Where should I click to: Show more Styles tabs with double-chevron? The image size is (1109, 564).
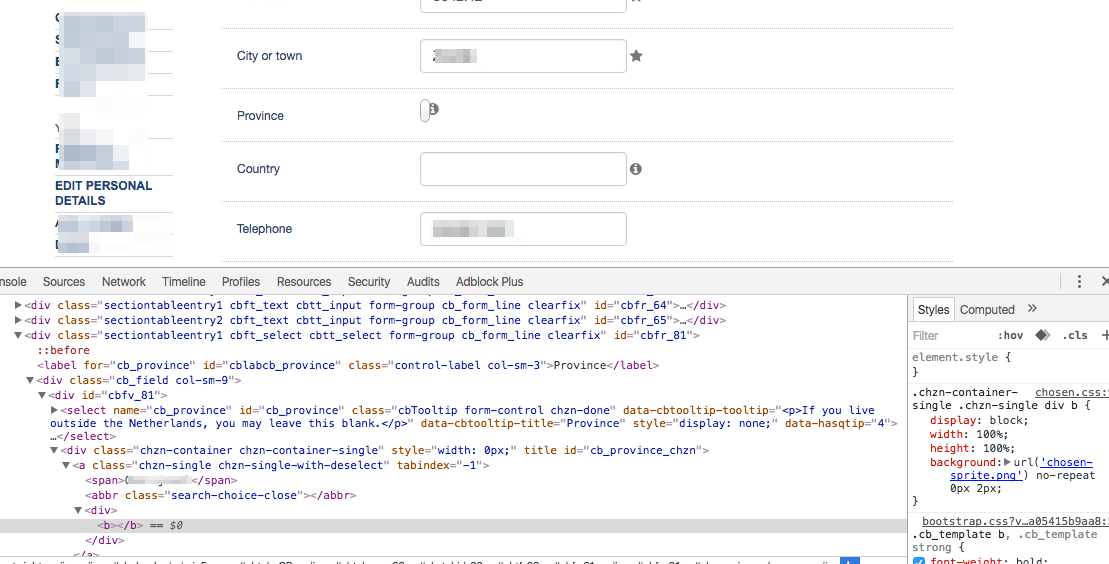click(1032, 309)
